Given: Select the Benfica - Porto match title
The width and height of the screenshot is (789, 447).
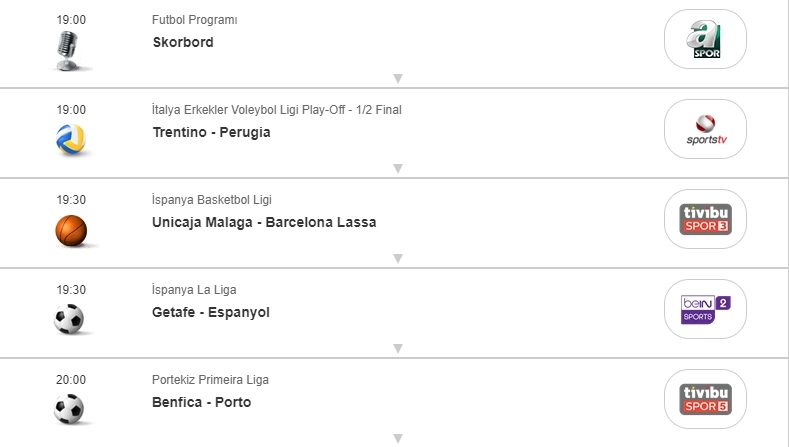Looking at the screenshot, I should coord(202,402).
